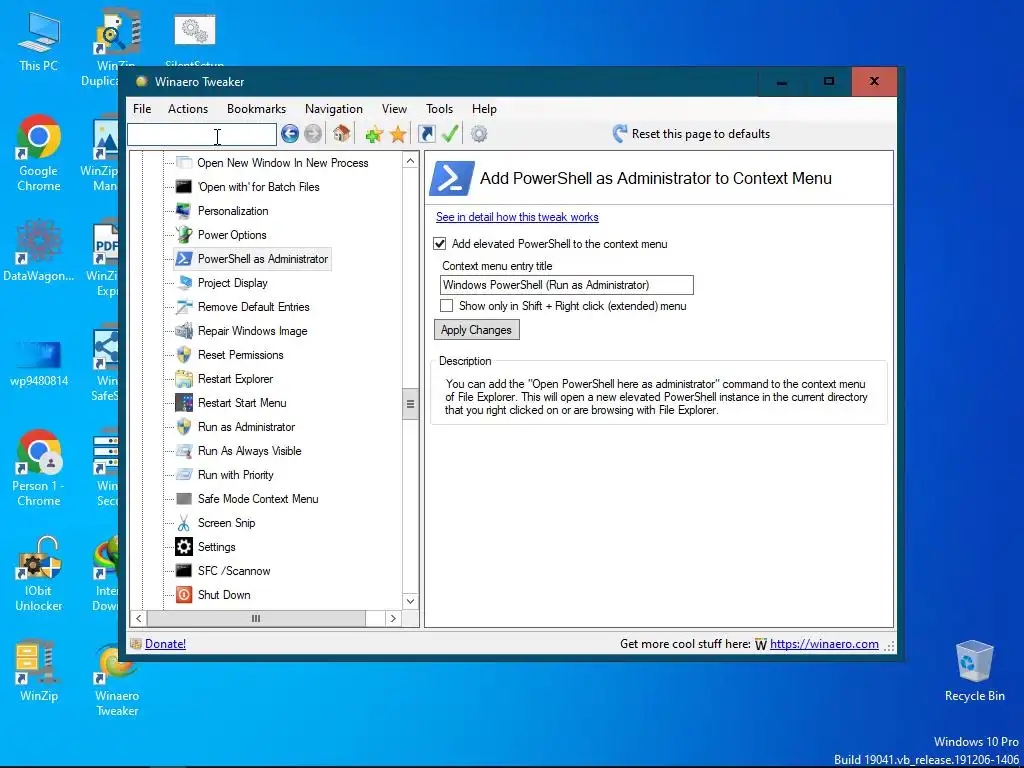
Task: Select the Personalization tree icon
Action: tap(184, 211)
